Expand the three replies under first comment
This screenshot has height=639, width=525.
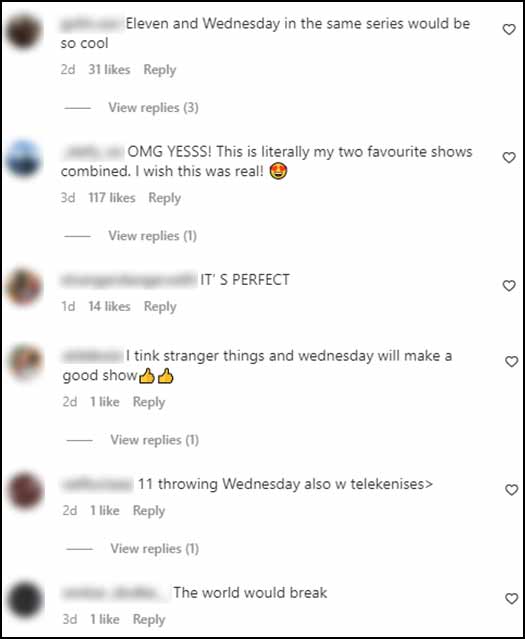coord(153,108)
